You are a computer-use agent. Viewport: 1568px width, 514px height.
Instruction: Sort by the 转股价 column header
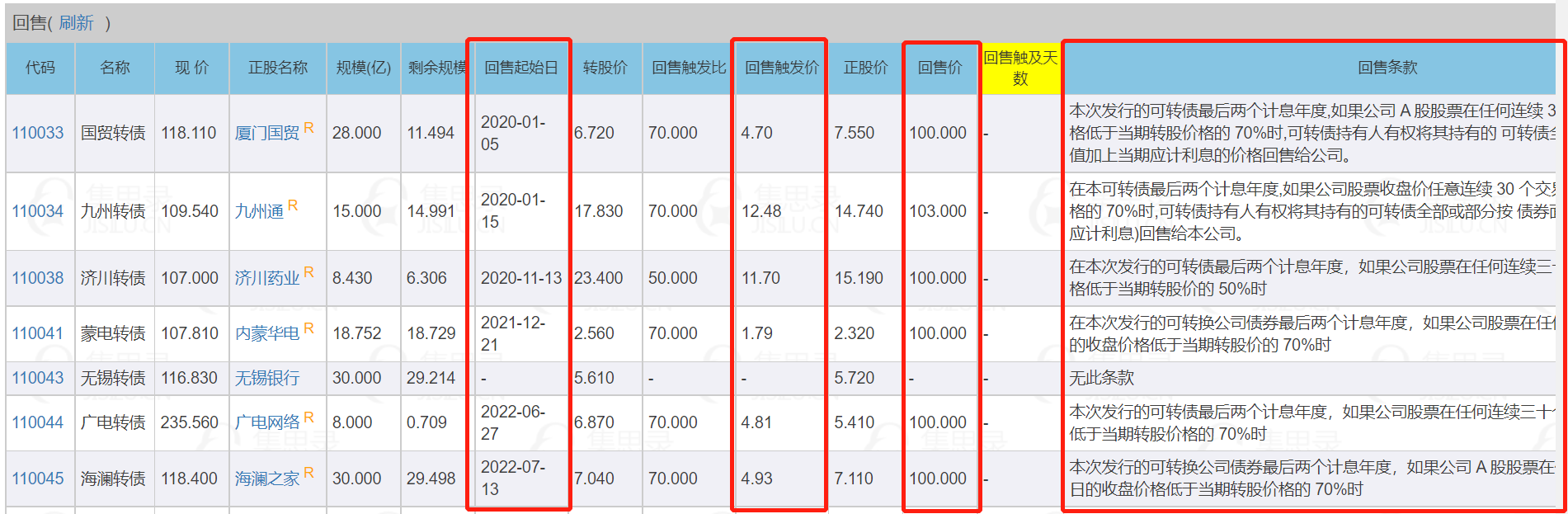tap(605, 68)
